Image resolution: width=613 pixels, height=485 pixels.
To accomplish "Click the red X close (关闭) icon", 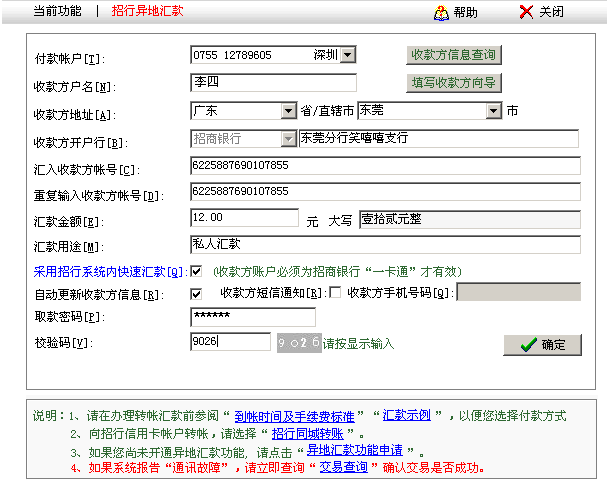I will 527,12.
